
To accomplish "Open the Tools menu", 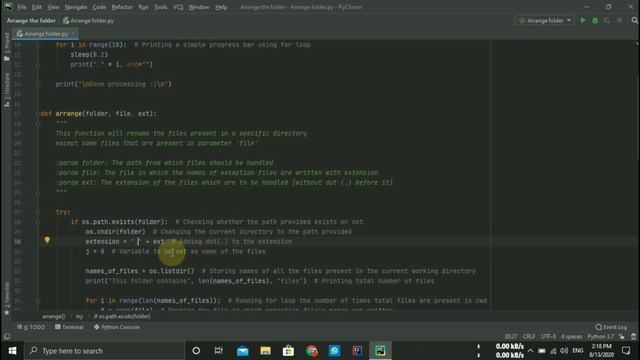I will (x=160, y=7).
